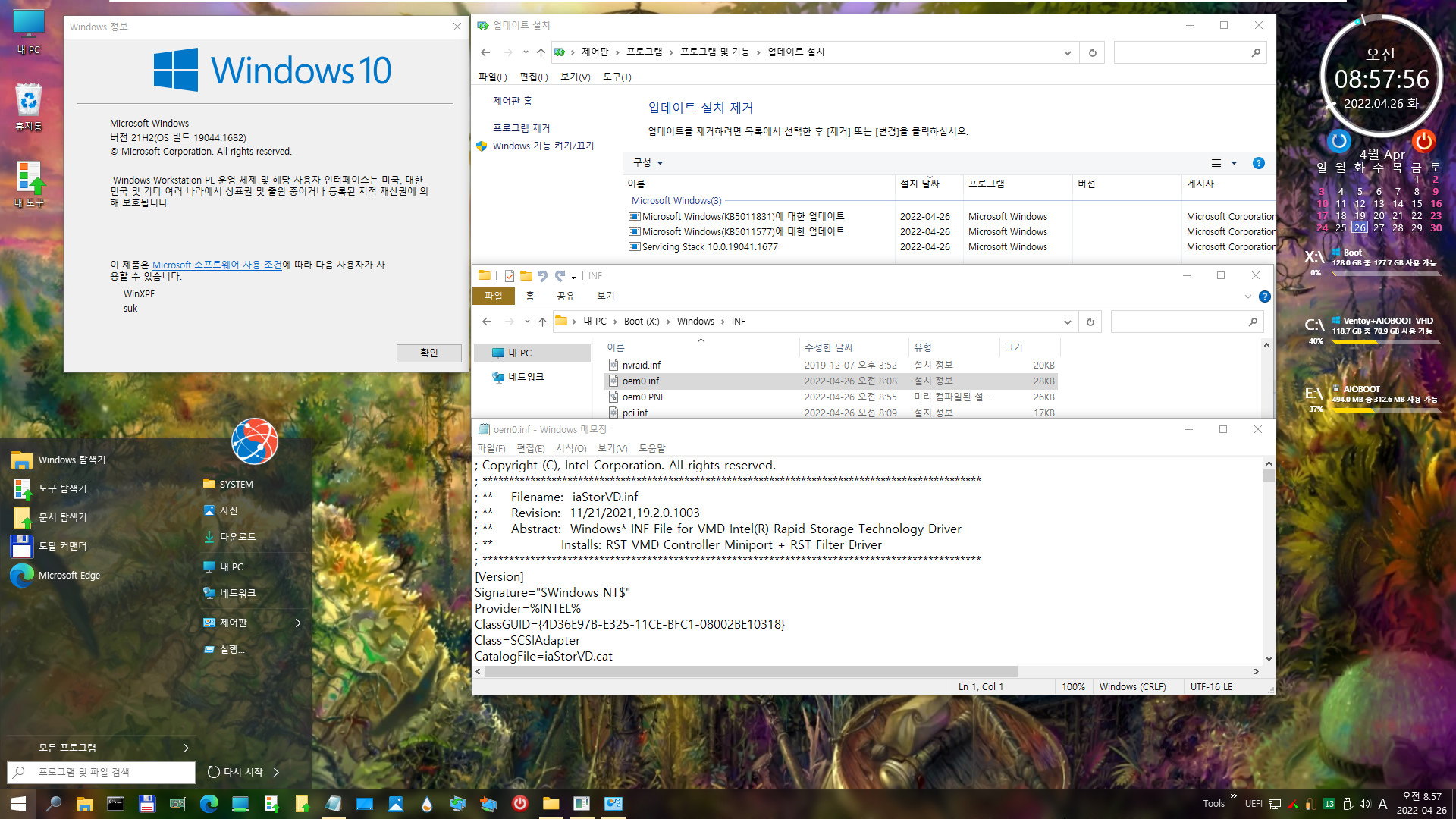Click Notepad horizontal scrollbar
This screenshot has height=819, width=1456.
tap(751, 671)
